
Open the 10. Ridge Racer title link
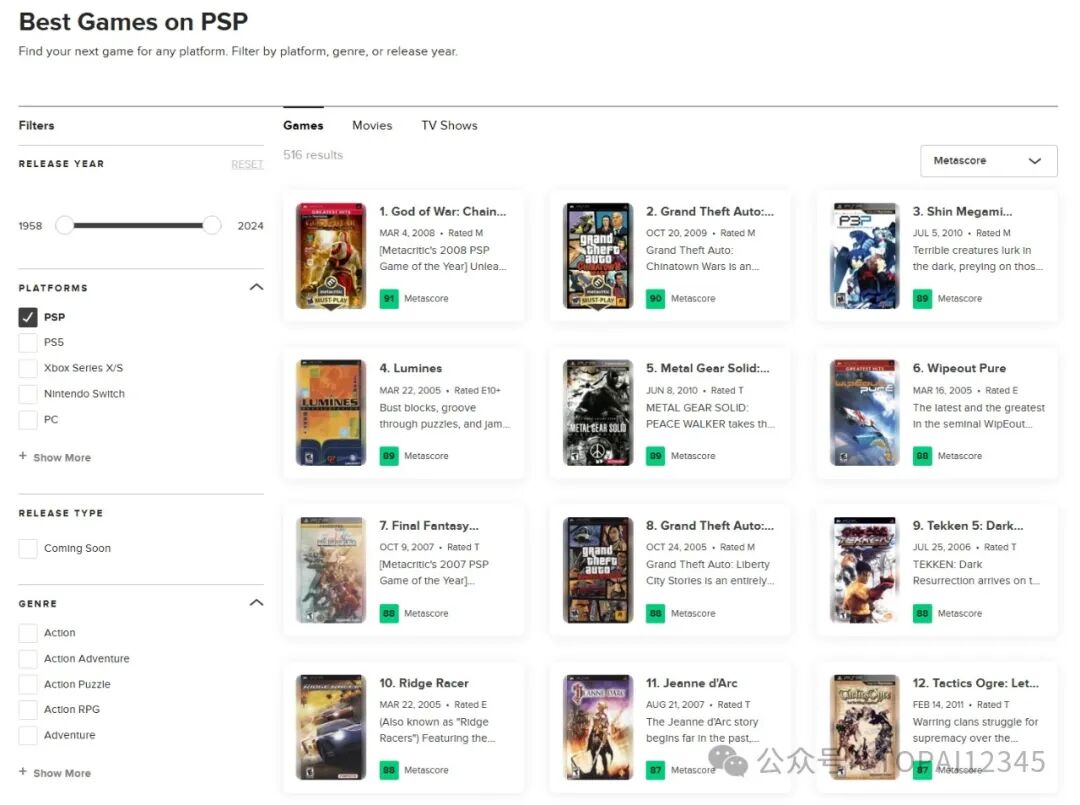click(x=424, y=683)
